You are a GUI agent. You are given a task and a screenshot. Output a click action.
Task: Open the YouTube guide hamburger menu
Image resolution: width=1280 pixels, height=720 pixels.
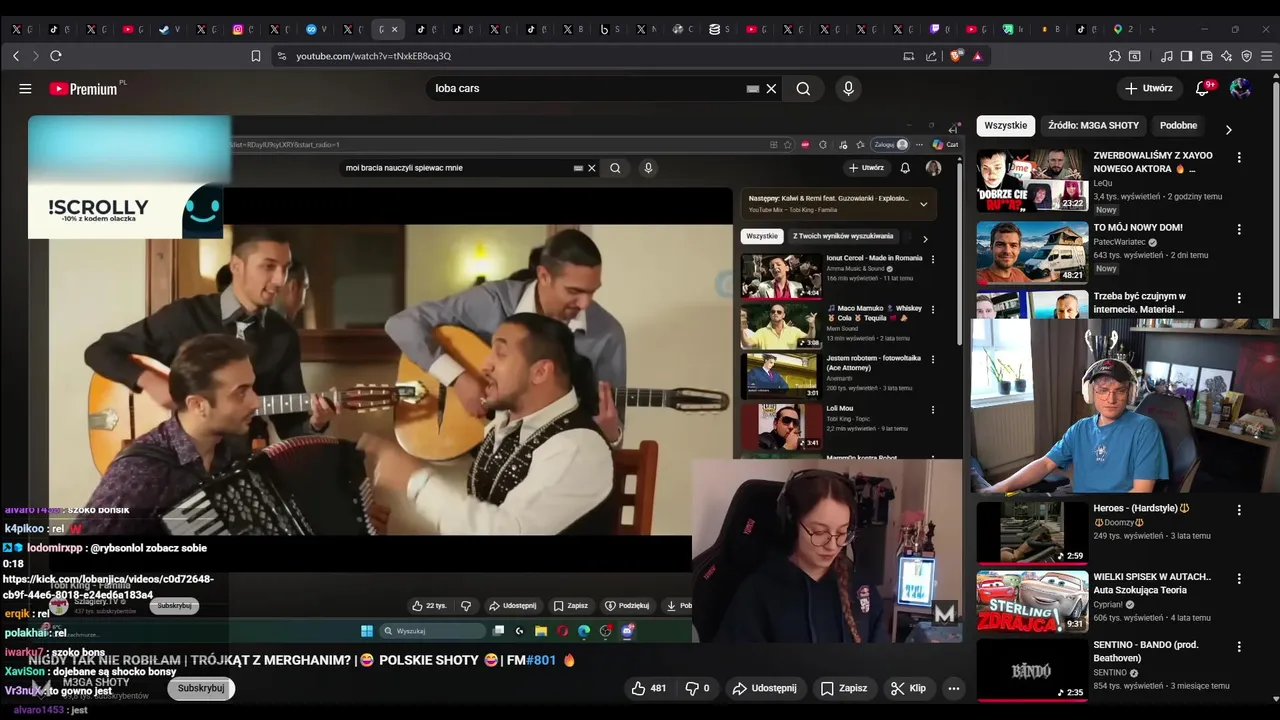point(25,88)
